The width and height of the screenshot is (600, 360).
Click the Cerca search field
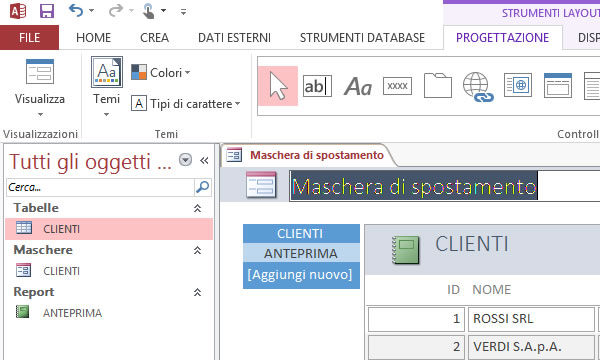[x=100, y=187]
